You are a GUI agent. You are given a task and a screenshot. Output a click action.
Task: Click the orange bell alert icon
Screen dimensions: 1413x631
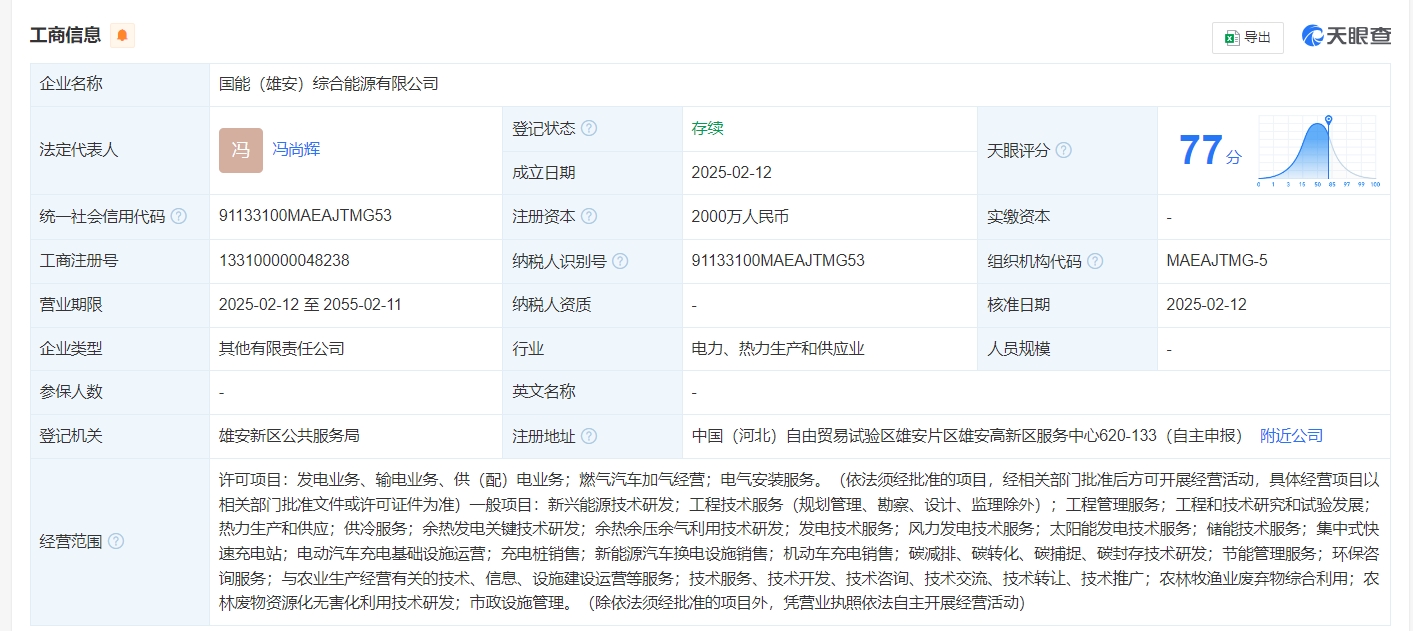(x=122, y=36)
